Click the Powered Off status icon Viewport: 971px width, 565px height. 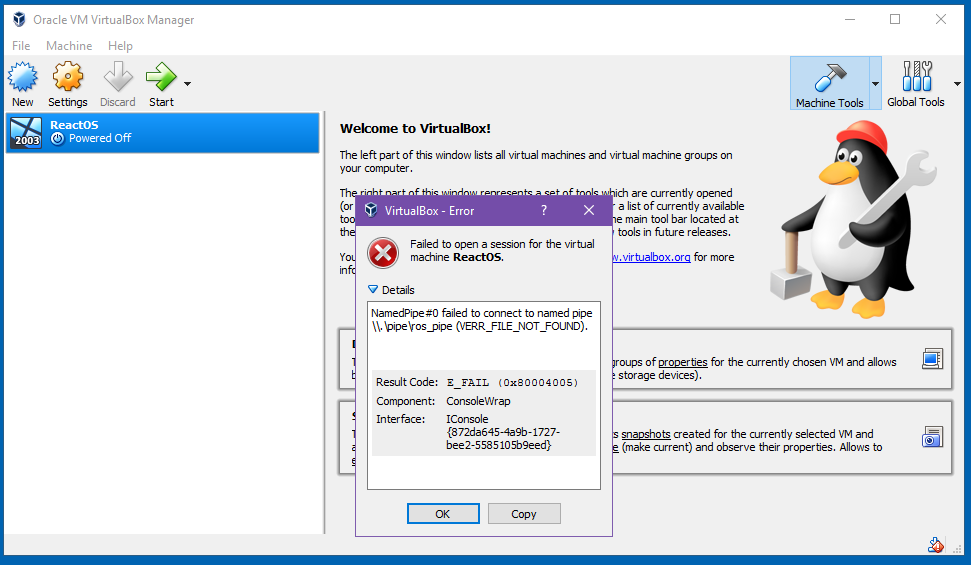tap(58, 139)
